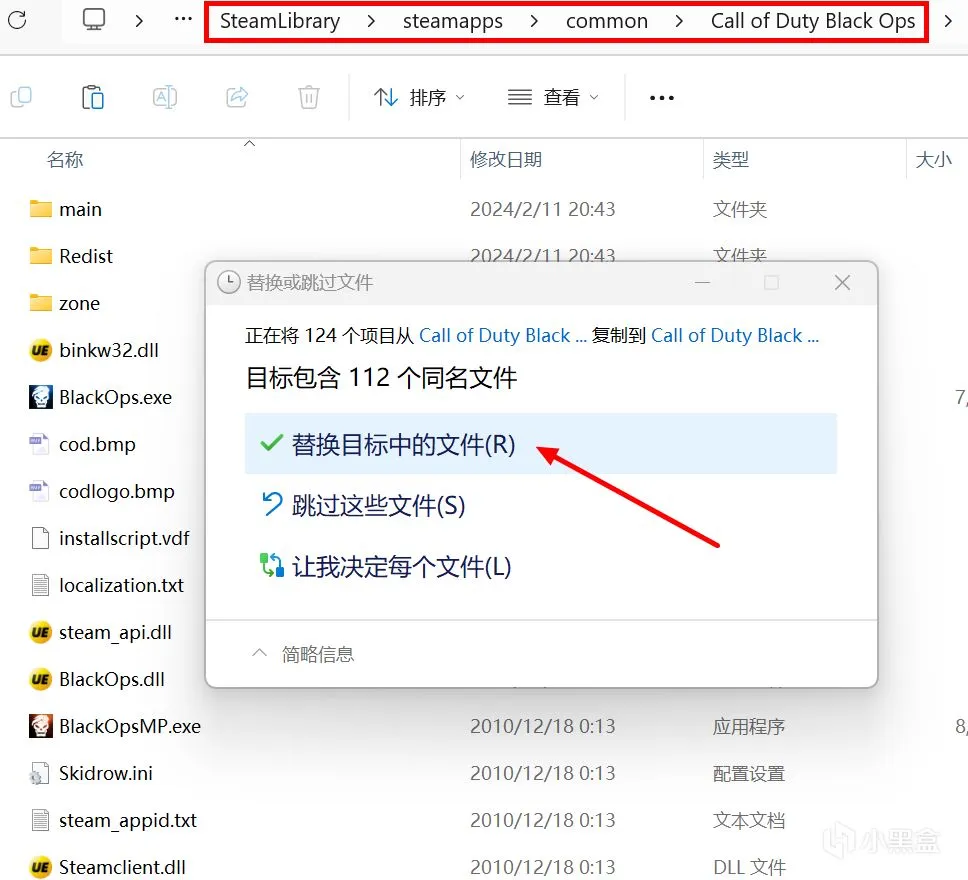This screenshot has height=880, width=968.
Task: Select the steam_appid.txt file icon
Action: pos(40,820)
